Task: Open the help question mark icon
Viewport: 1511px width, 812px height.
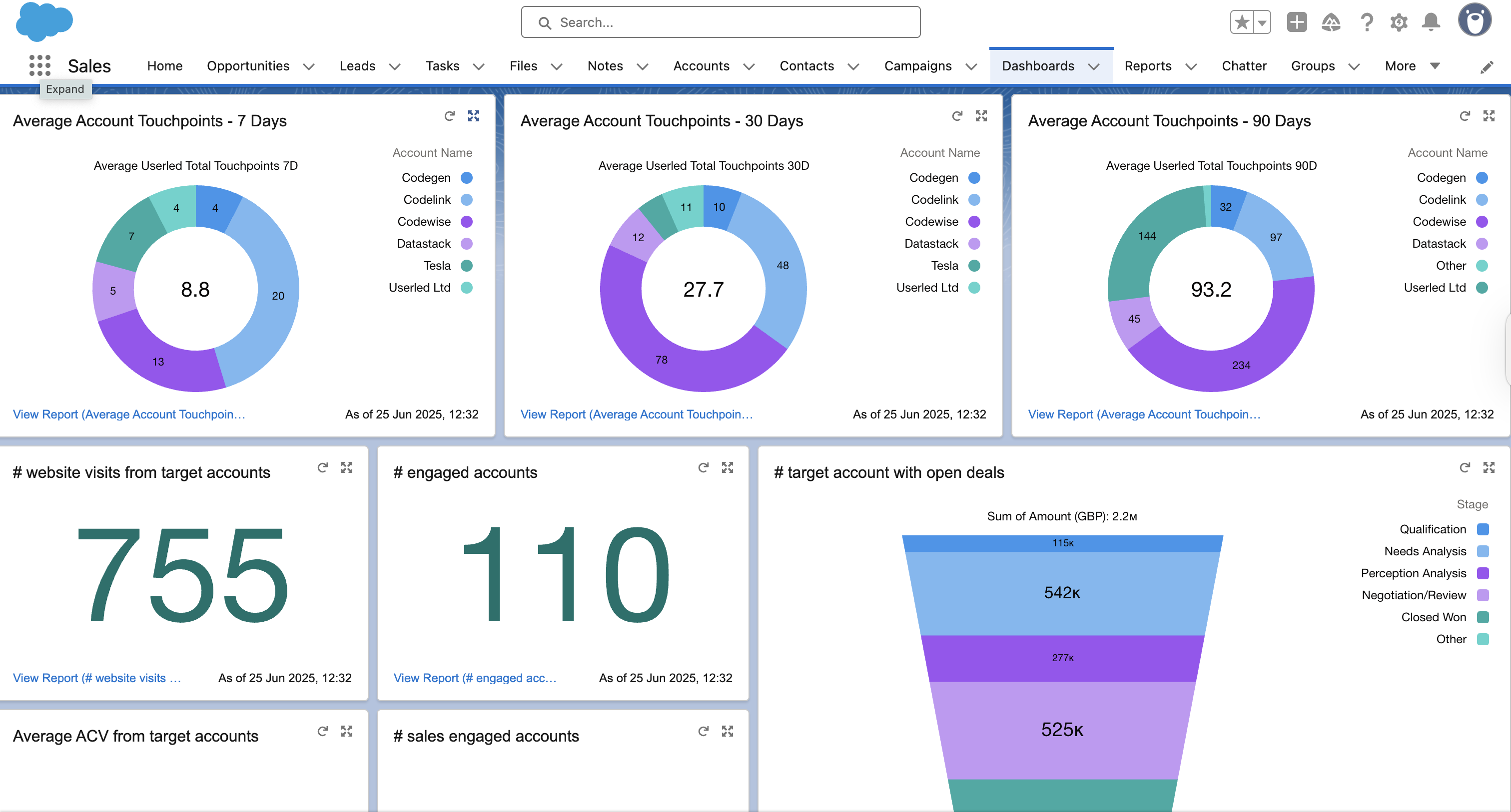Action: tap(1366, 22)
